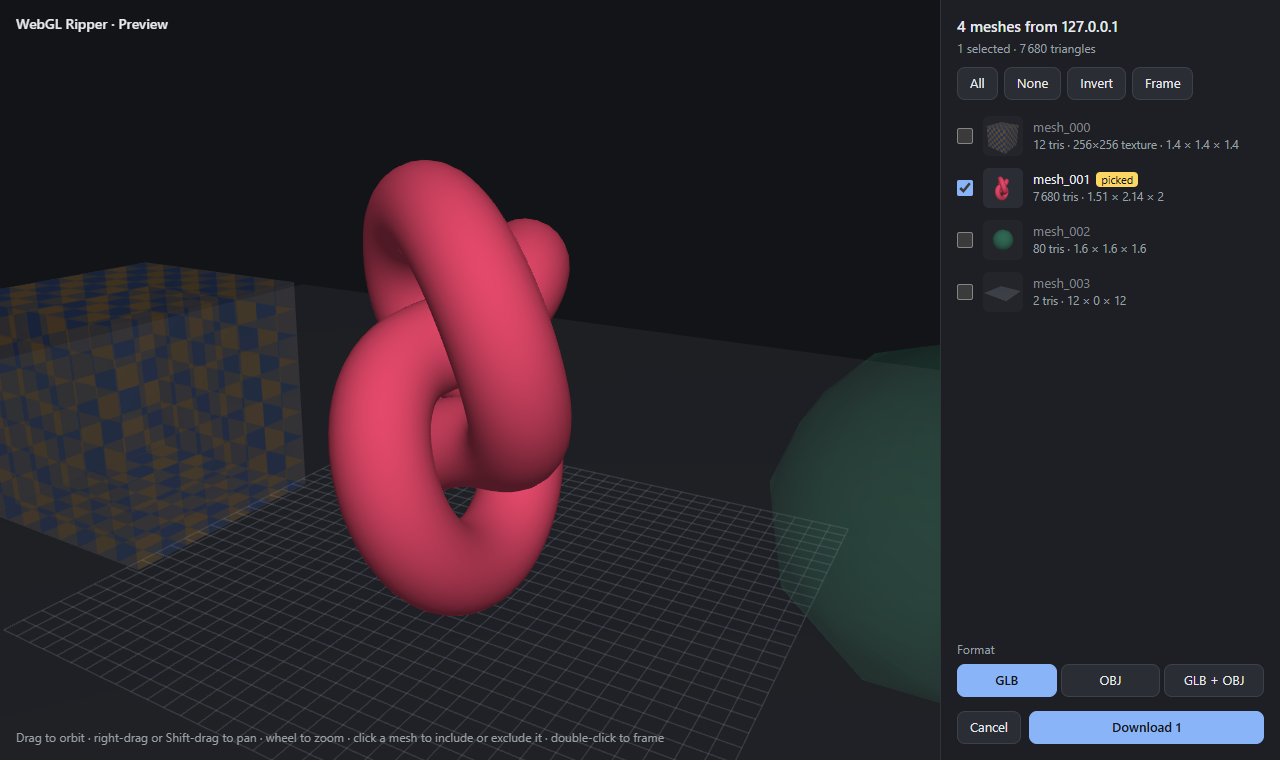Click the mesh_001 name label
This screenshot has width=1280, height=760.
pyautogui.click(x=1061, y=180)
